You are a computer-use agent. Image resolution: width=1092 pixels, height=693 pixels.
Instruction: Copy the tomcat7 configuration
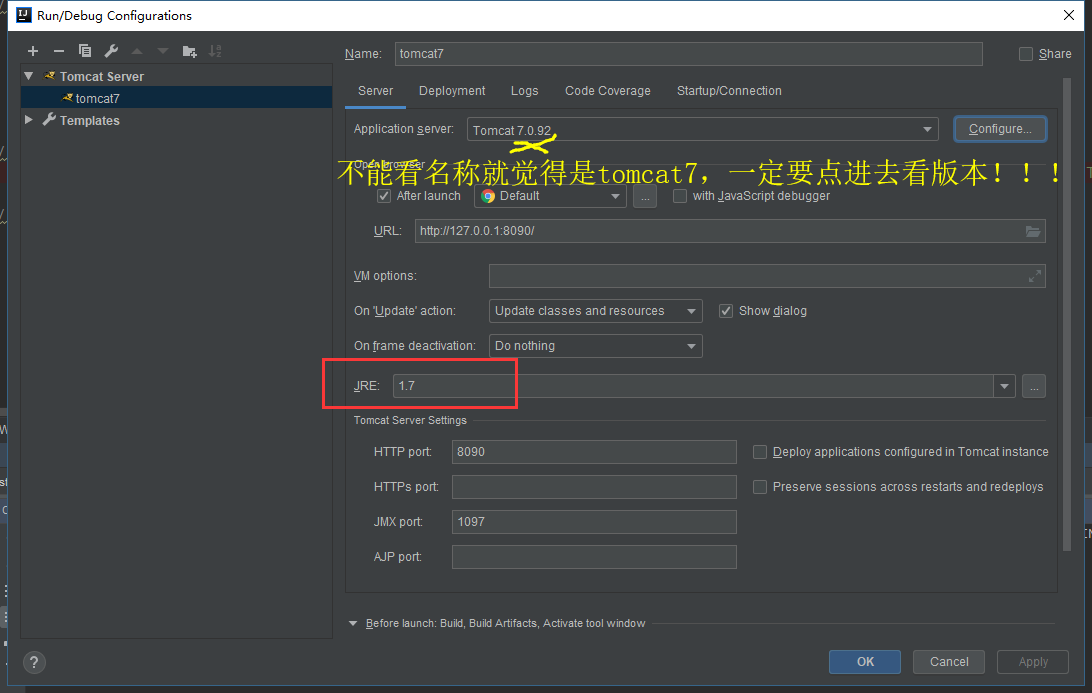click(84, 50)
